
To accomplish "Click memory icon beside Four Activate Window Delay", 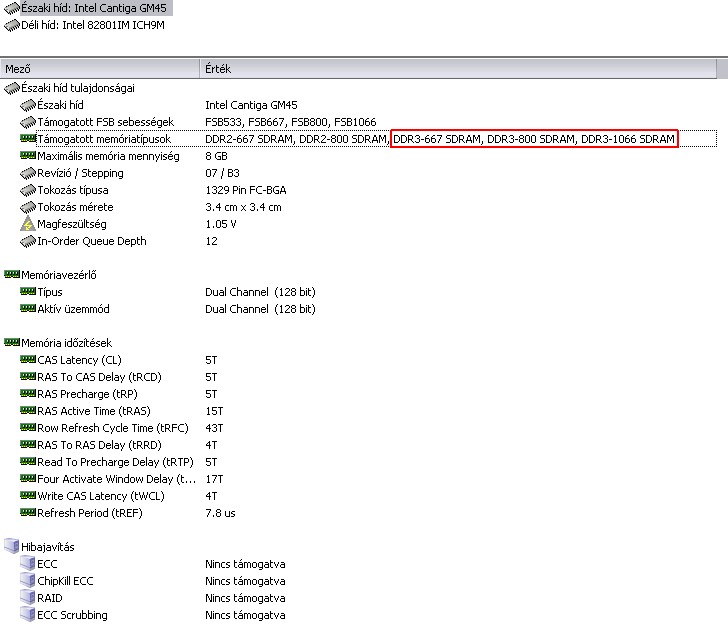I will pyautogui.click(x=28, y=478).
